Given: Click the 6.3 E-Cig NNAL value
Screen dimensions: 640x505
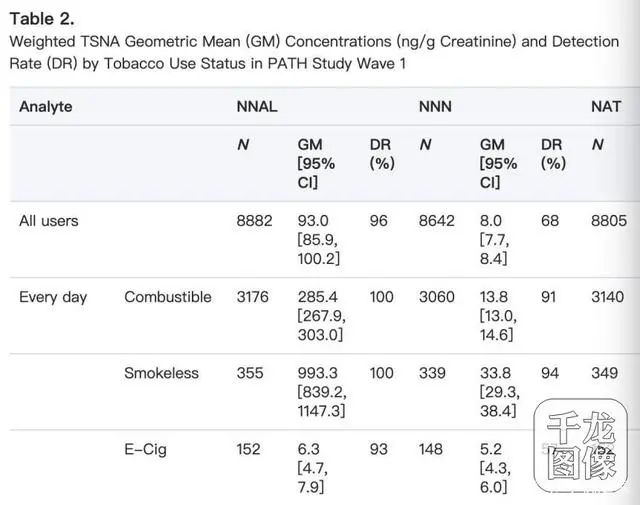Looking at the screenshot, I should click(x=307, y=449).
